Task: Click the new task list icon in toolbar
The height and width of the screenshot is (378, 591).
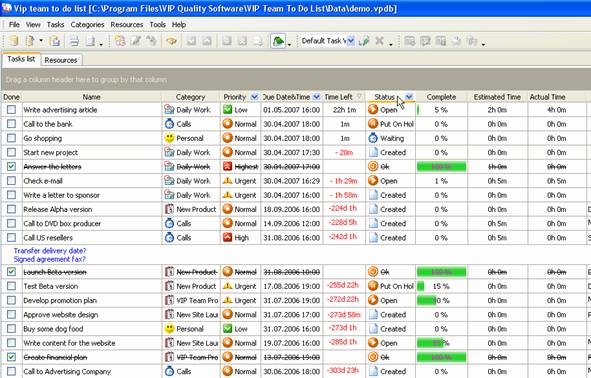Action: [x=14, y=41]
